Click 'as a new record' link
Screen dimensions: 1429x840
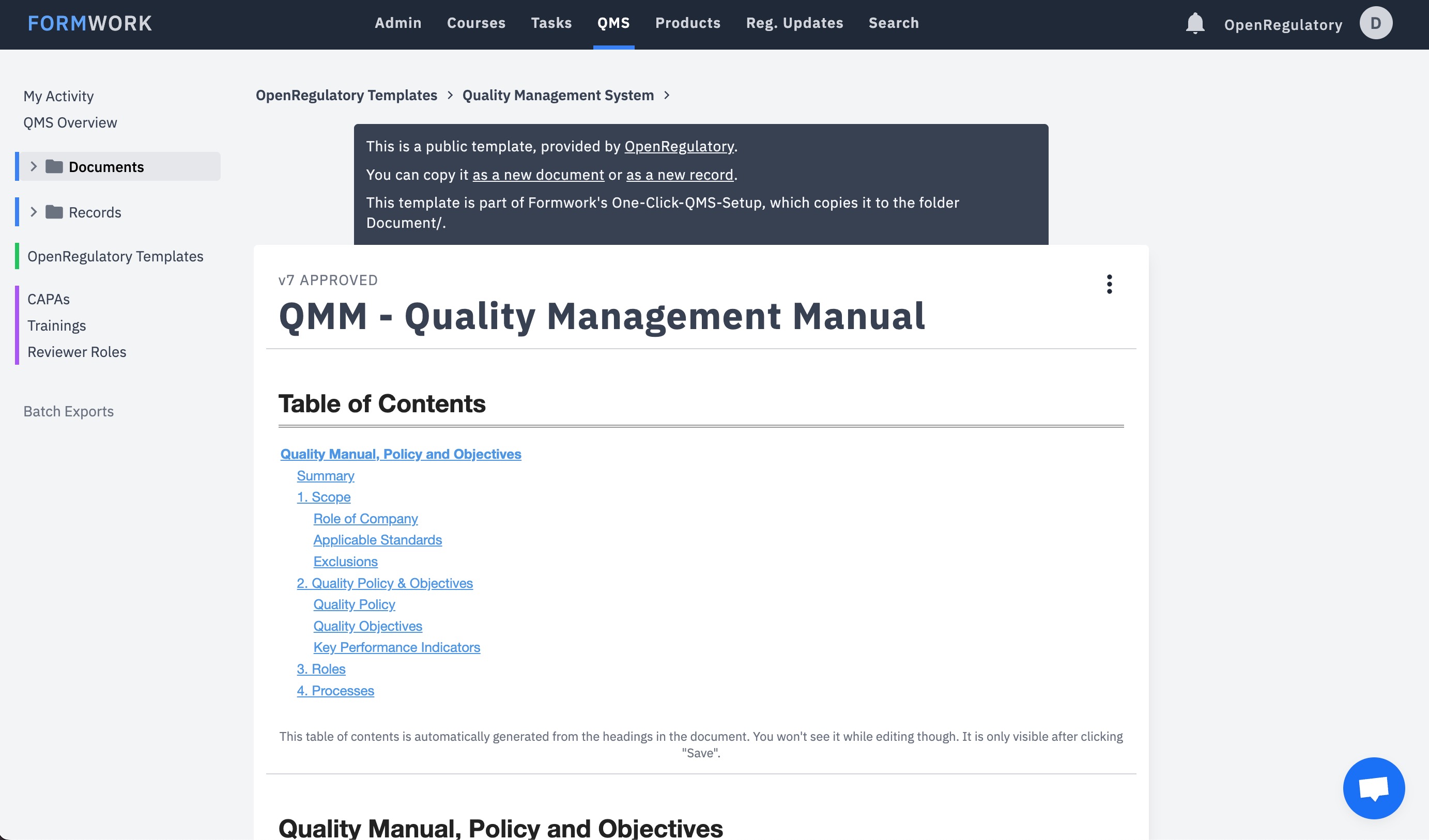[679, 175]
